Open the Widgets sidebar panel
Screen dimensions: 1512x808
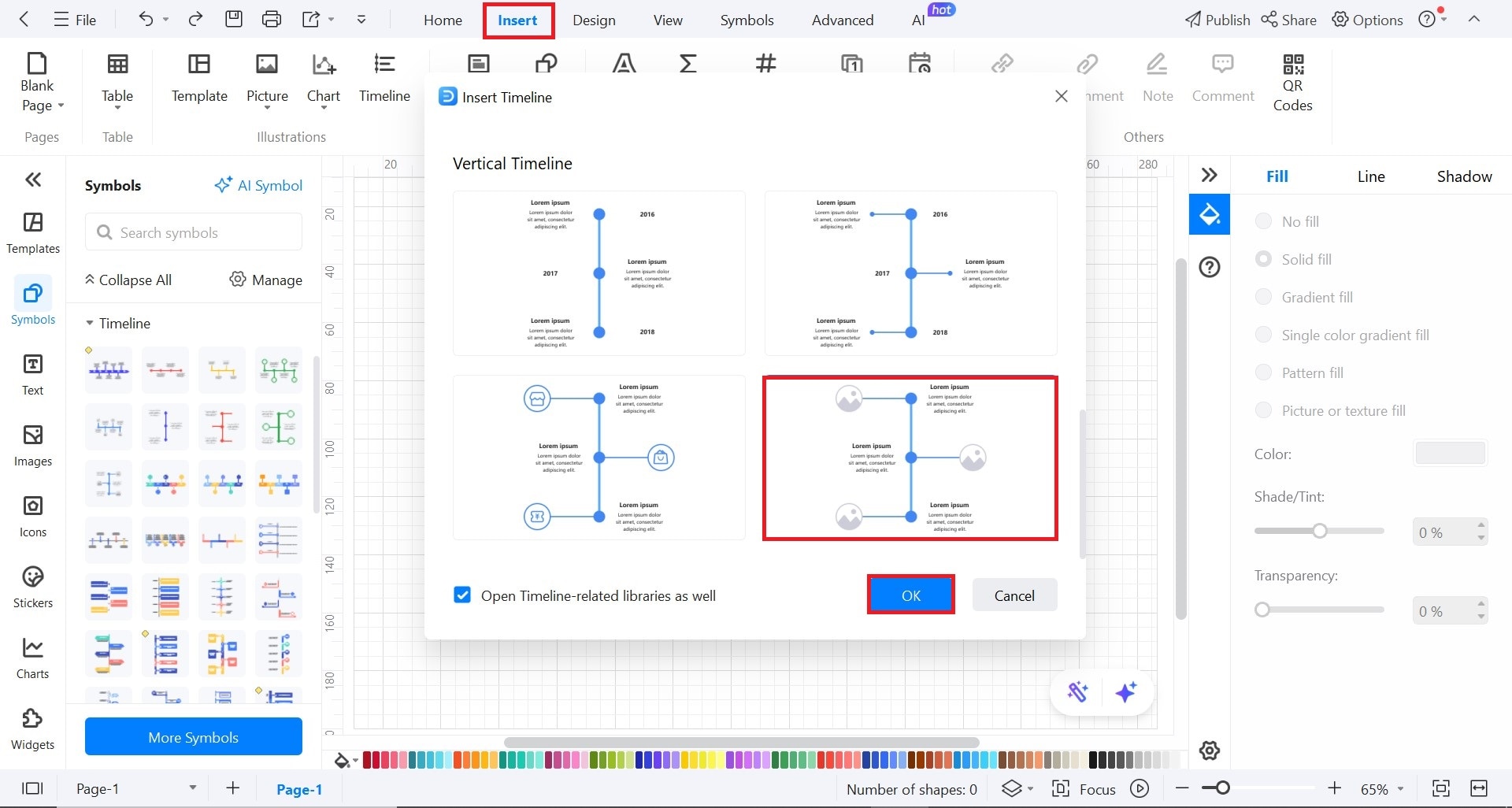click(x=33, y=729)
